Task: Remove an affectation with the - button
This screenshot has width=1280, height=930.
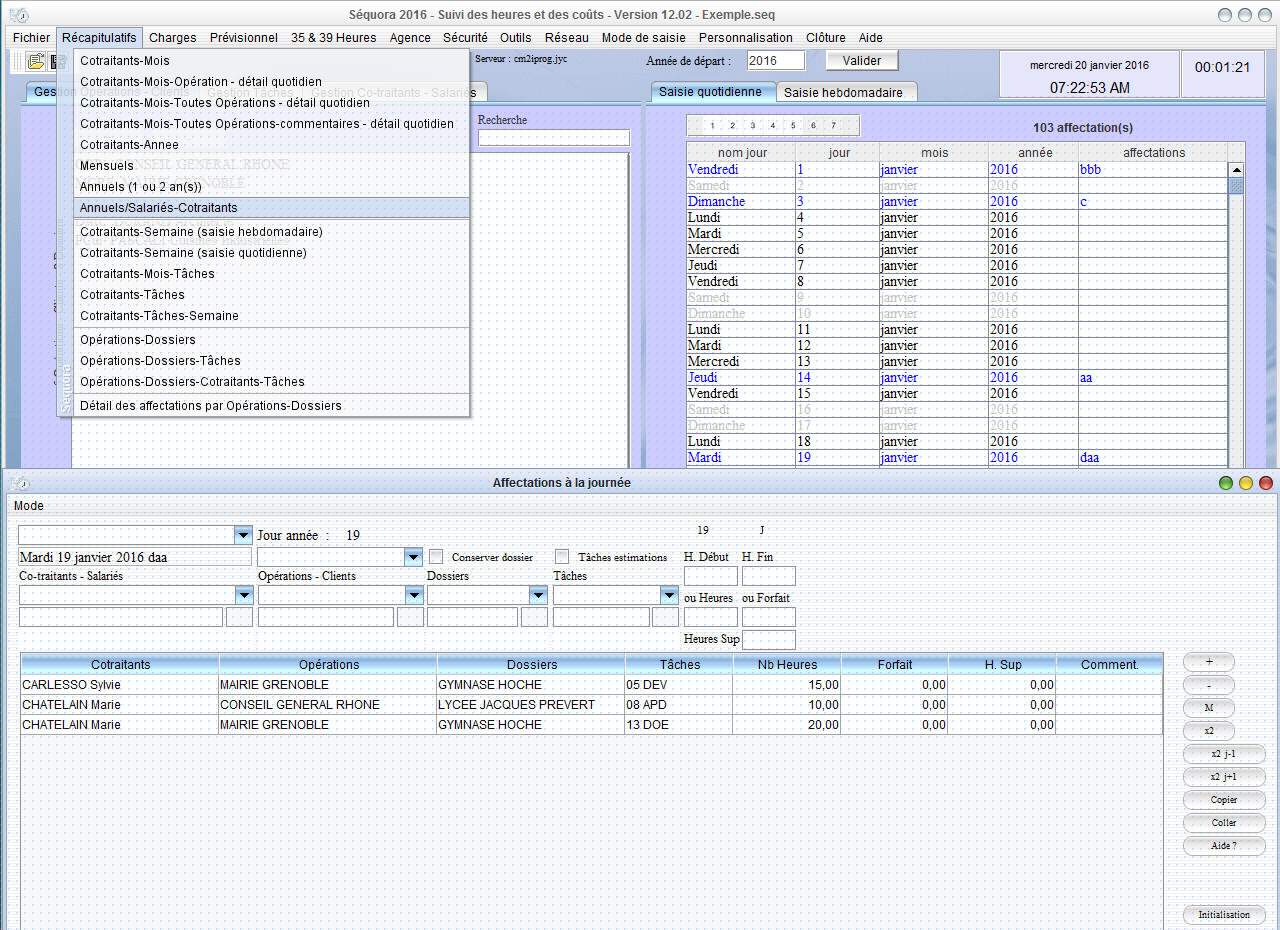Action: click(x=1208, y=685)
